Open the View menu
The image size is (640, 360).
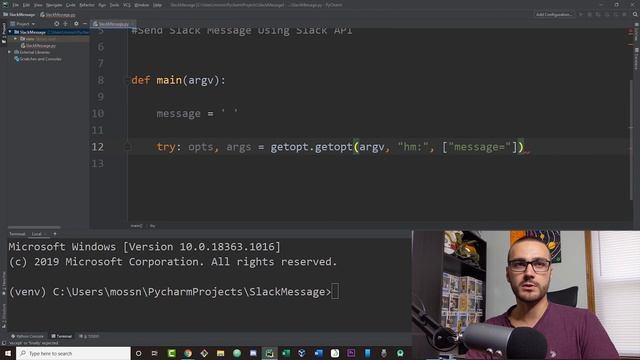(38, 5)
